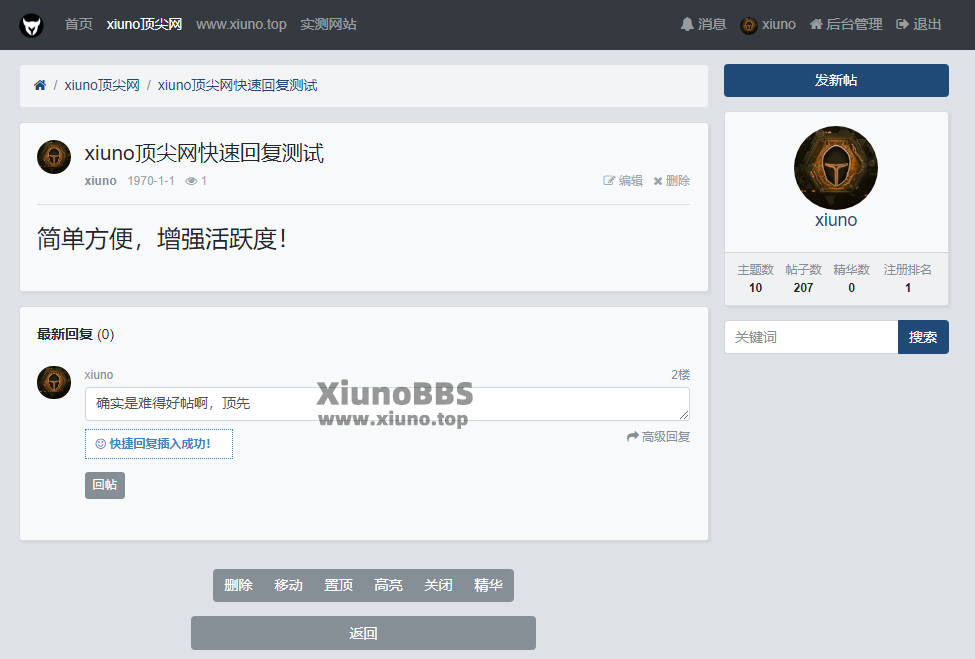Go to 后台管理 admin panel
Viewport: 975px width, 659px height.
point(845,25)
